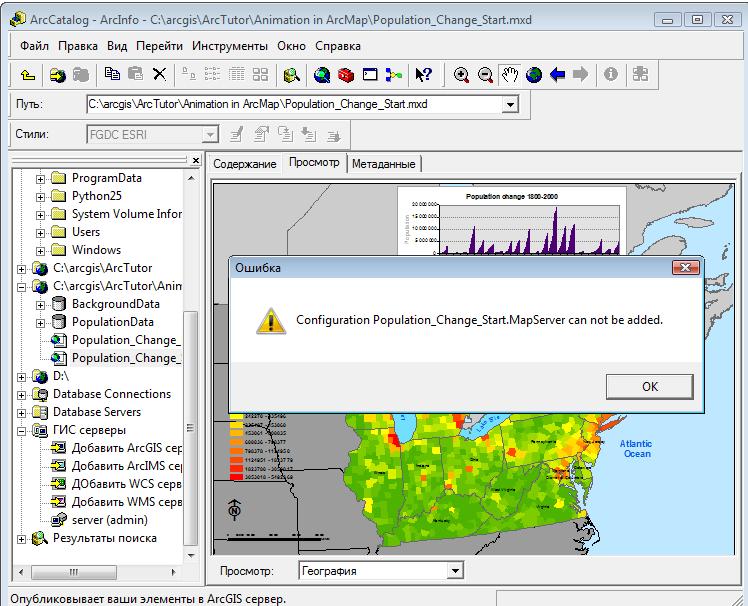Click the What's This help cursor icon
Viewport: 748px width, 606px height.
pos(423,74)
